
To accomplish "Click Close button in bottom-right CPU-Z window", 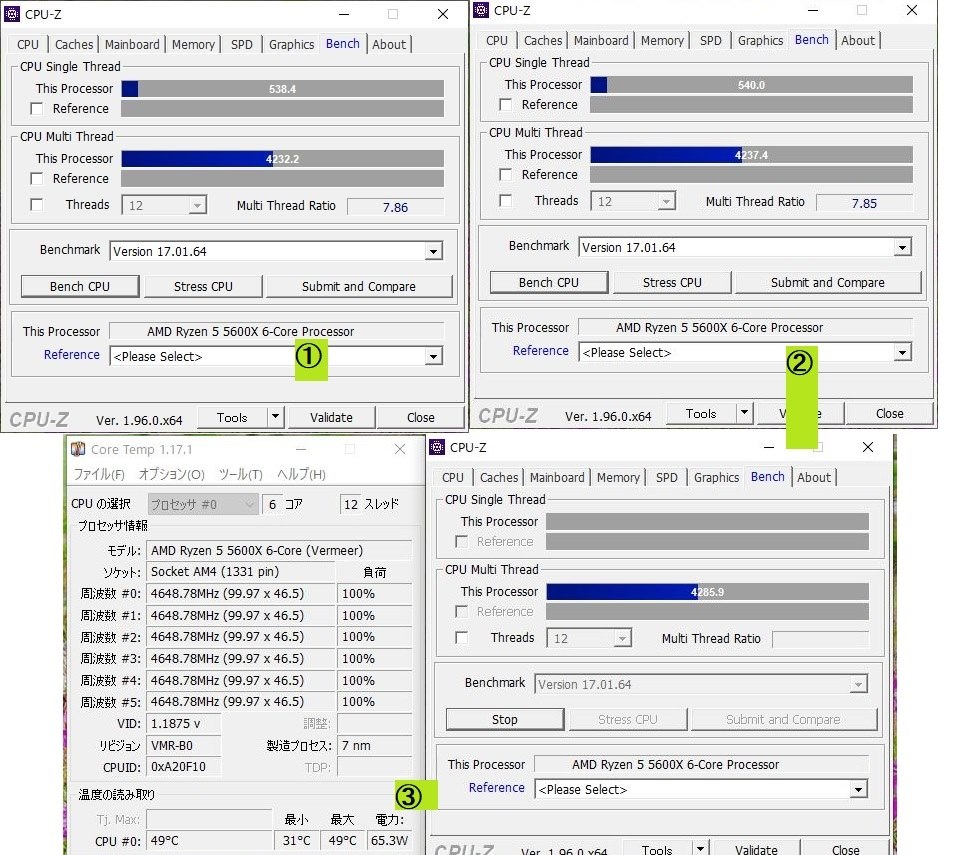I will pos(845,848).
